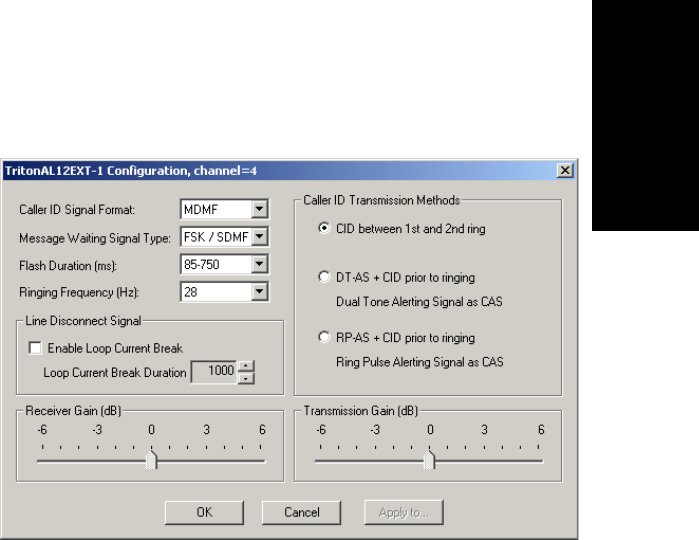Decrease Loop Current Break Duration with down arrow
Viewport: 699px width, 540px height.
click(x=246, y=378)
